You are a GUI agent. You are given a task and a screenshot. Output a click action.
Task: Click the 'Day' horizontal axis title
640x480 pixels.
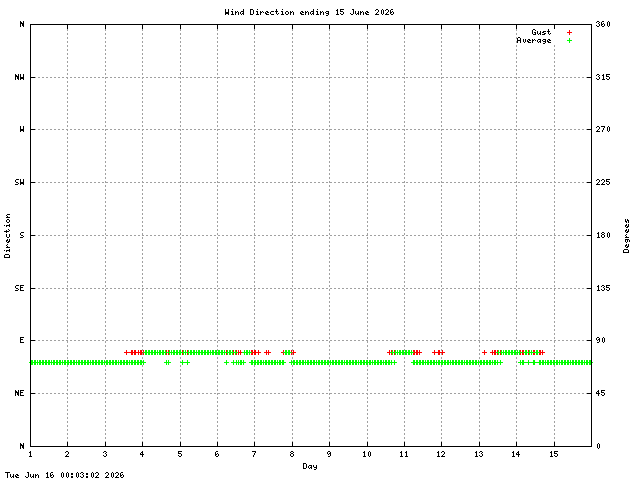[x=310, y=466]
